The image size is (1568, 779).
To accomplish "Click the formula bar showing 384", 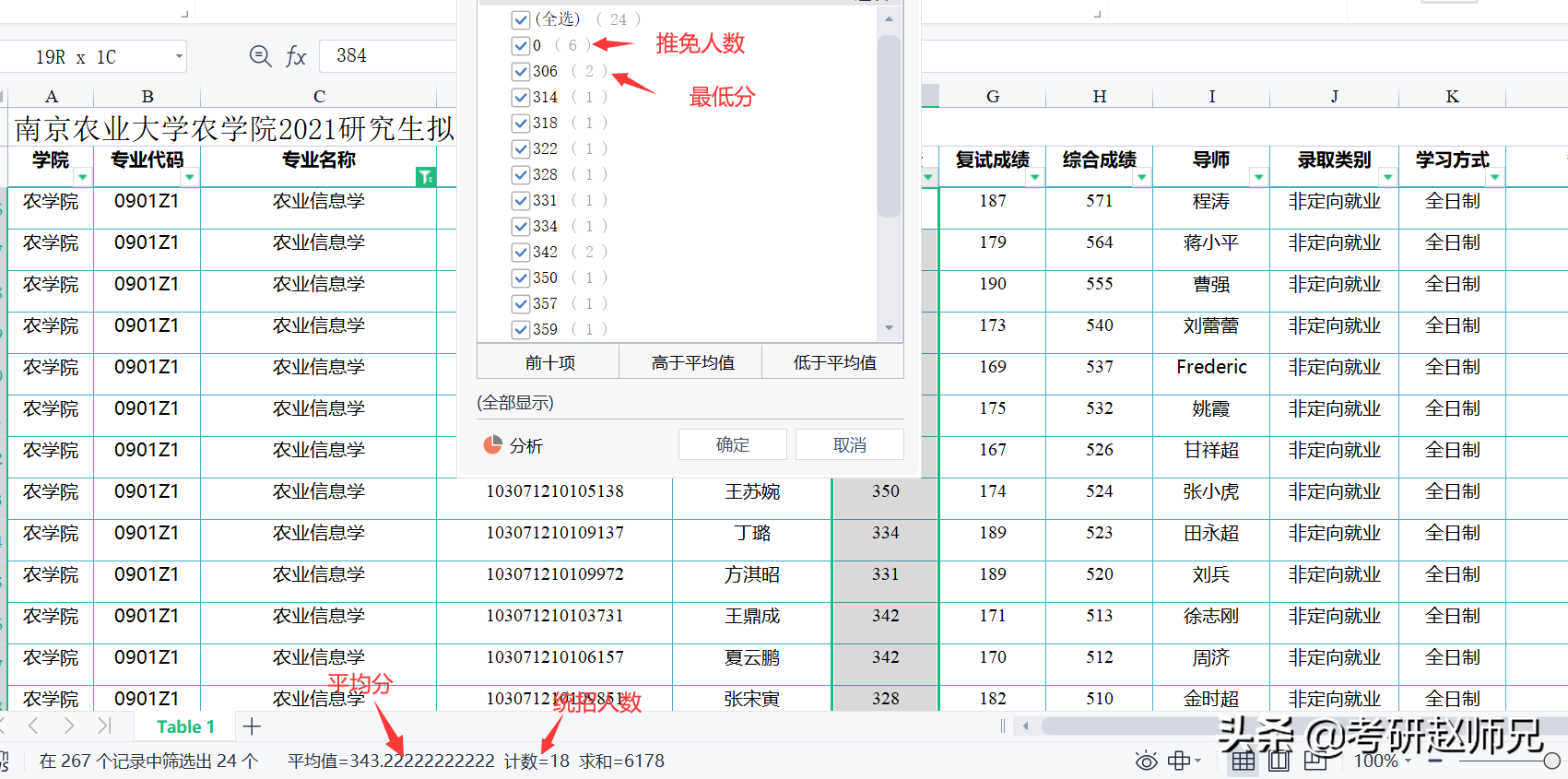I will point(389,56).
